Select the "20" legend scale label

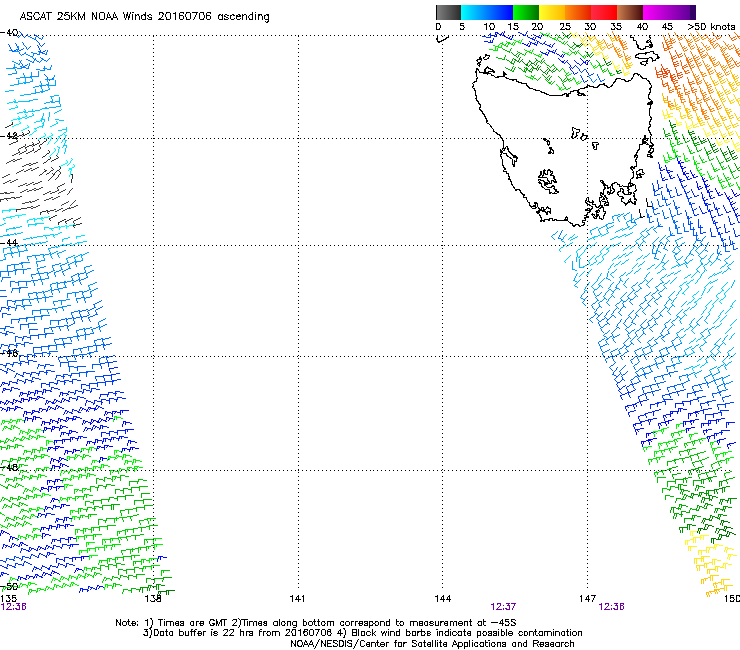tap(537, 27)
